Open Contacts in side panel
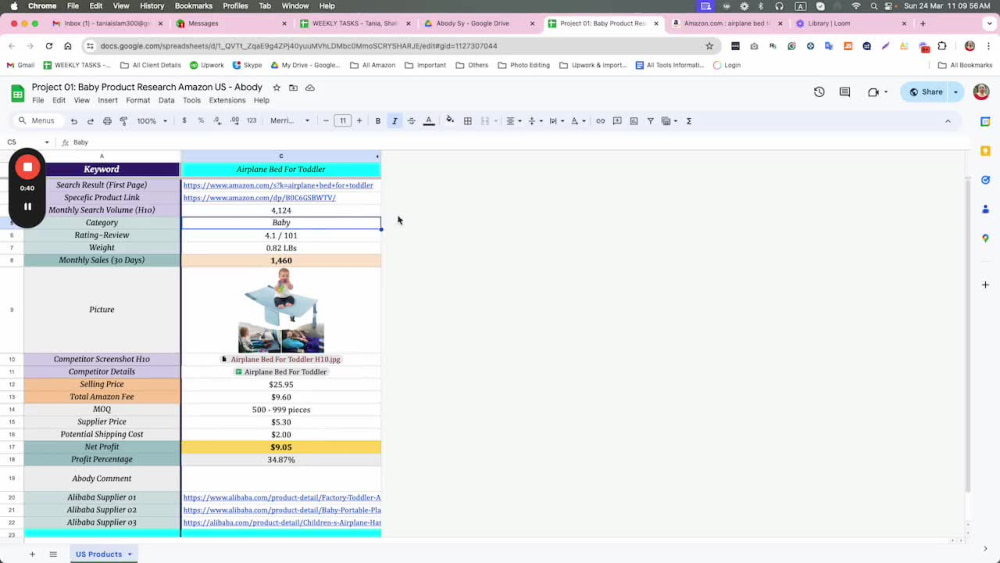This screenshot has width=1000, height=563. tap(985, 209)
